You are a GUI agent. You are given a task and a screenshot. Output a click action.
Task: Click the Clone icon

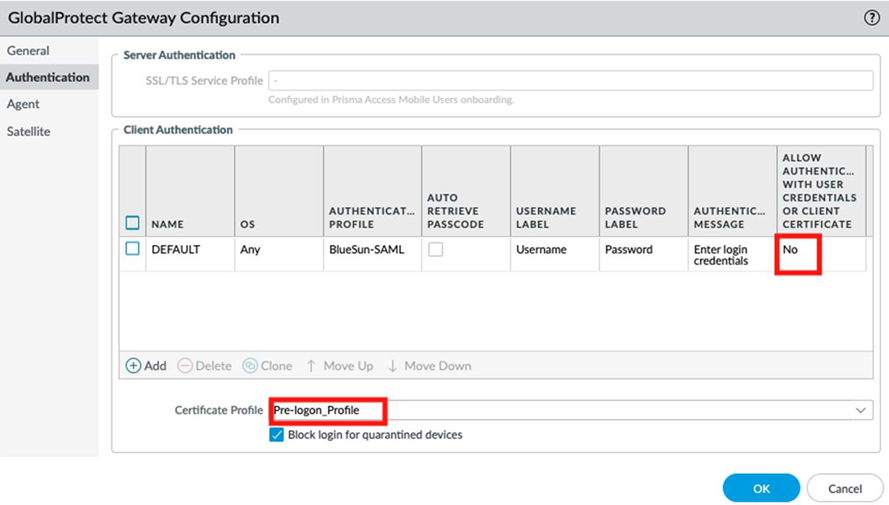point(250,366)
